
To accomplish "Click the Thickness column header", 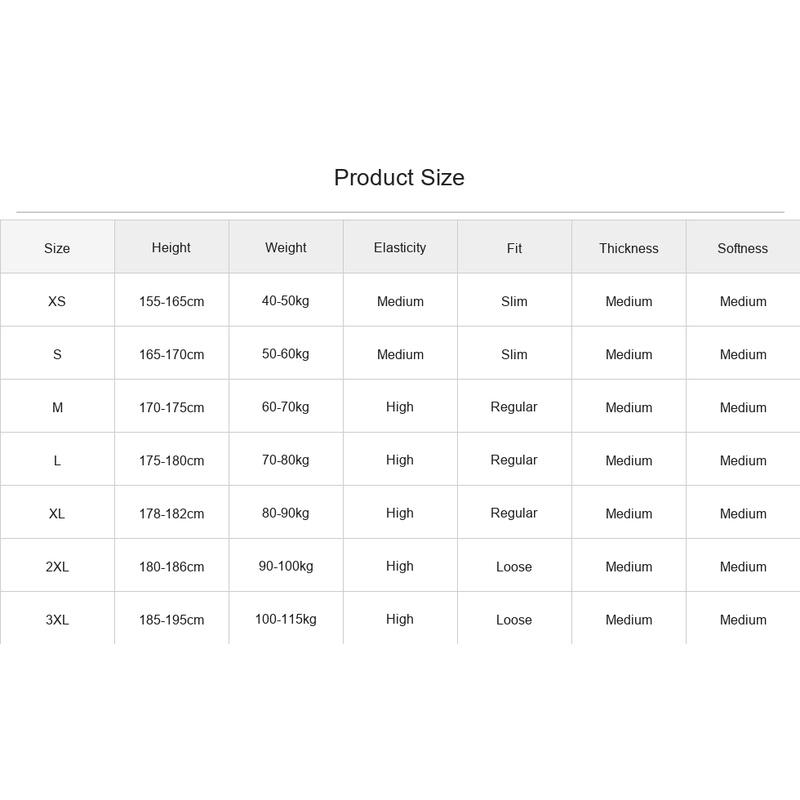I will click(x=629, y=248).
